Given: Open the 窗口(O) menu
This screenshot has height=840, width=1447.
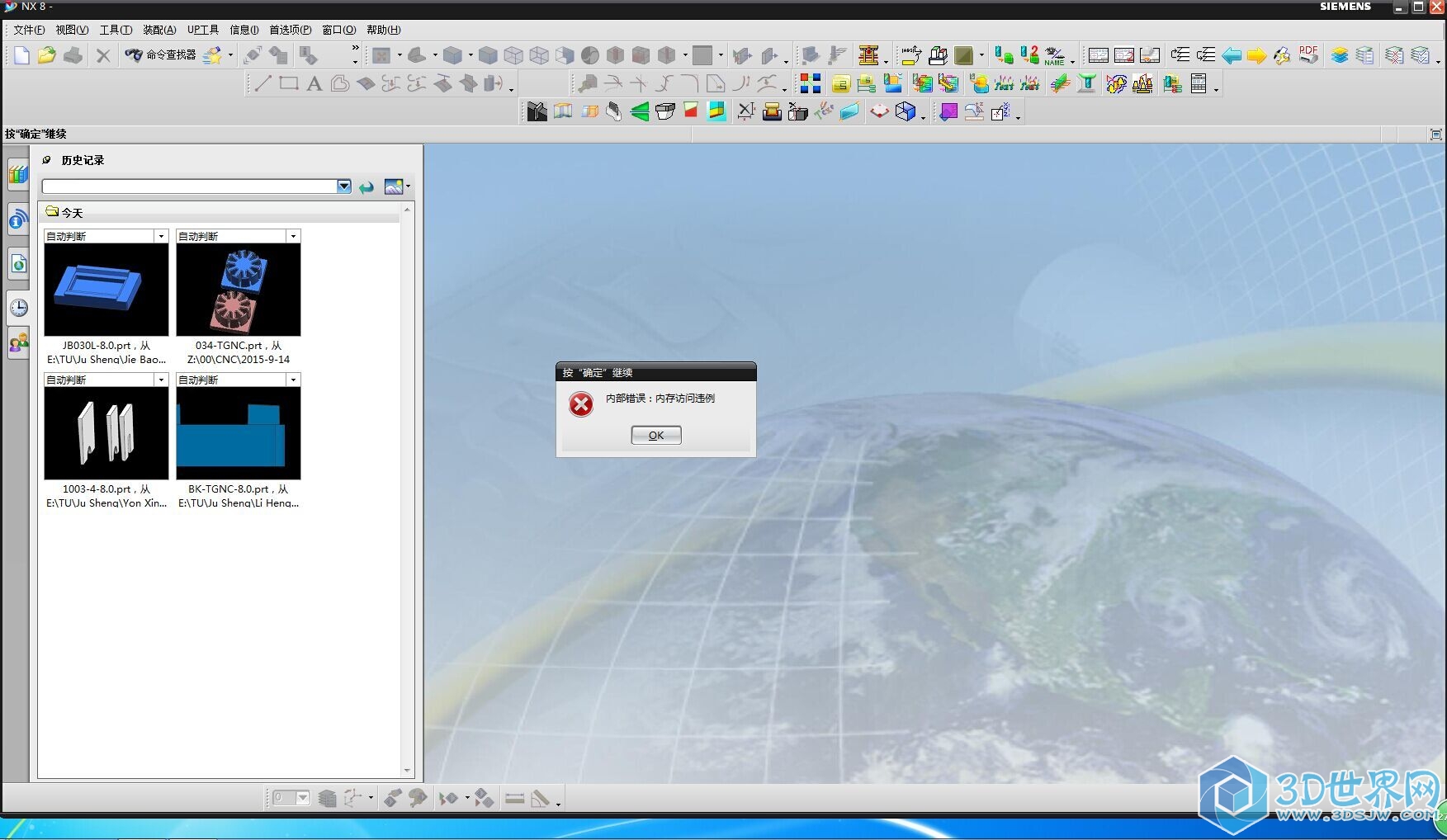Looking at the screenshot, I should [x=338, y=30].
